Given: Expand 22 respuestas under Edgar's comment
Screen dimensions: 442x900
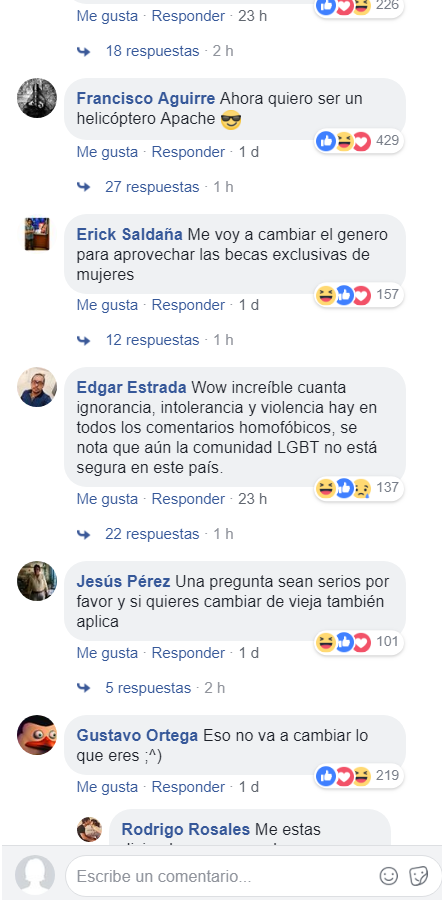Looking at the screenshot, I should coord(152,534).
